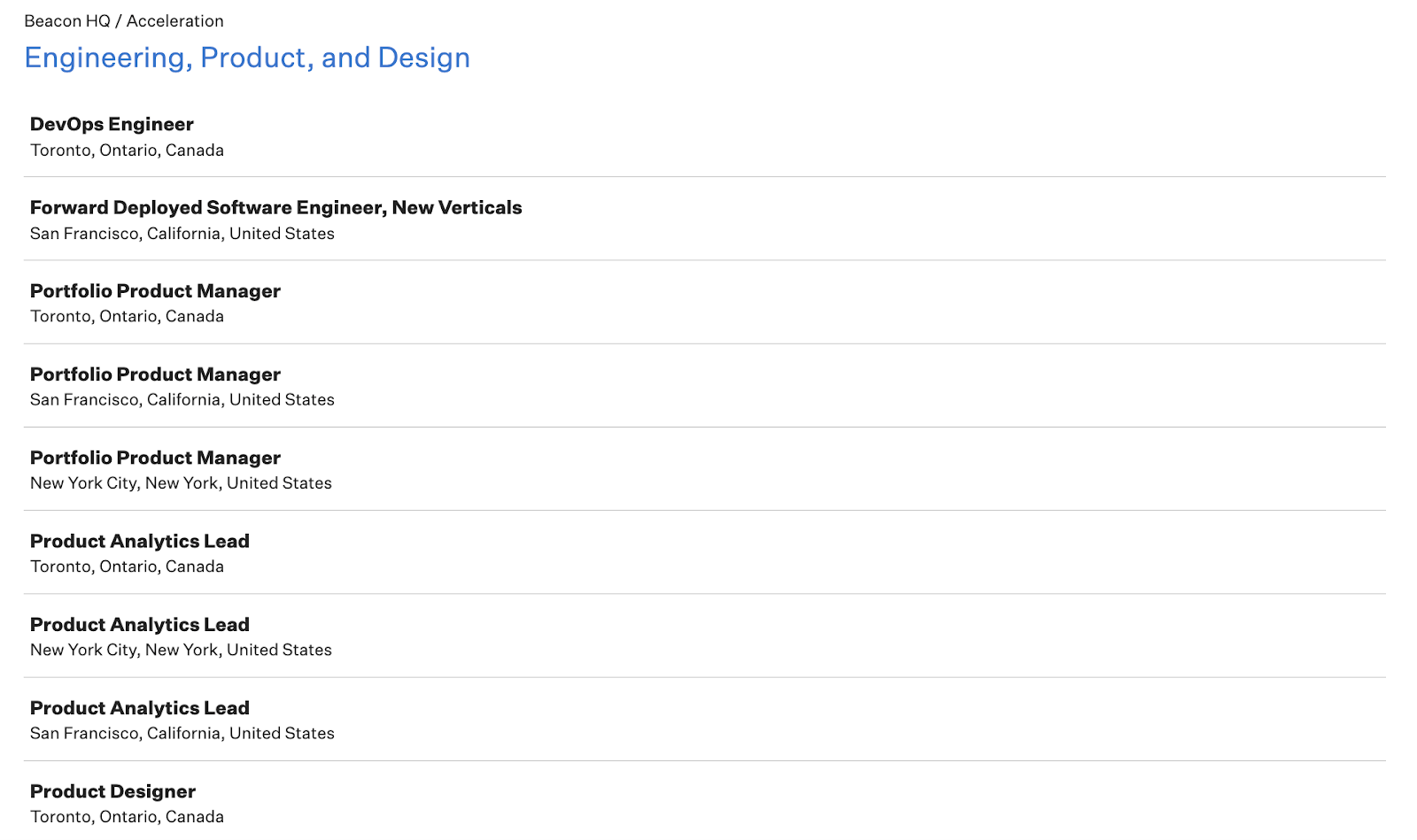Click the New York City location under Product Analytics Lead
This screenshot has height=840, width=1417.
click(x=181, y=650)
